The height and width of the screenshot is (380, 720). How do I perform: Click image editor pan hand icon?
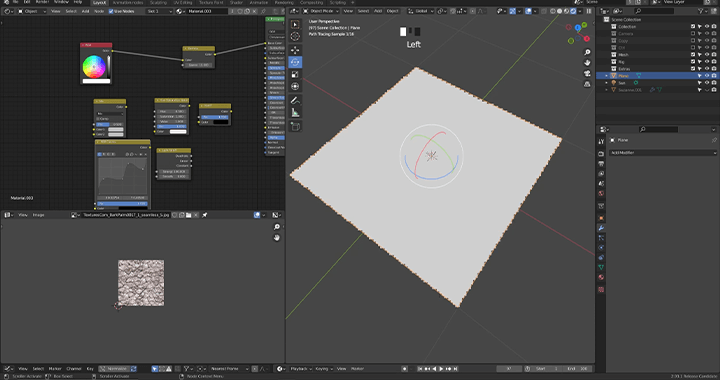click(276, 238)
